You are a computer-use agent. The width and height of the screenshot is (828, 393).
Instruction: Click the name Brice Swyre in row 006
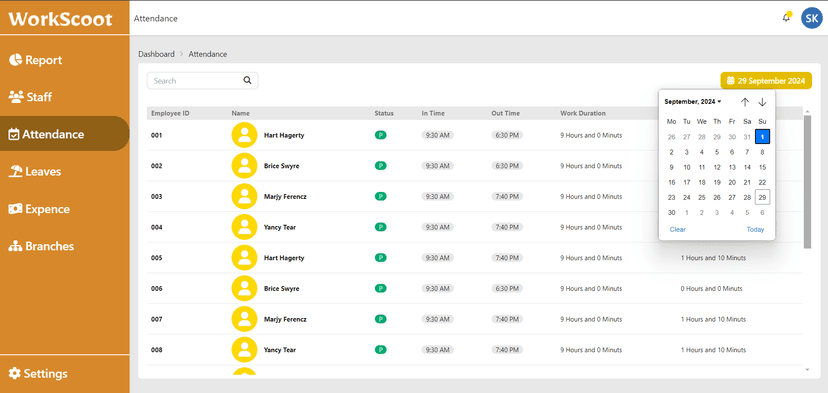tap(281, 288)
